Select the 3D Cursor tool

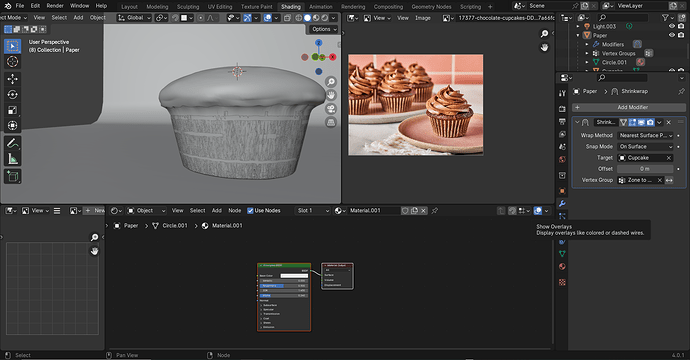pyautogui.click(x=12, y=62)
